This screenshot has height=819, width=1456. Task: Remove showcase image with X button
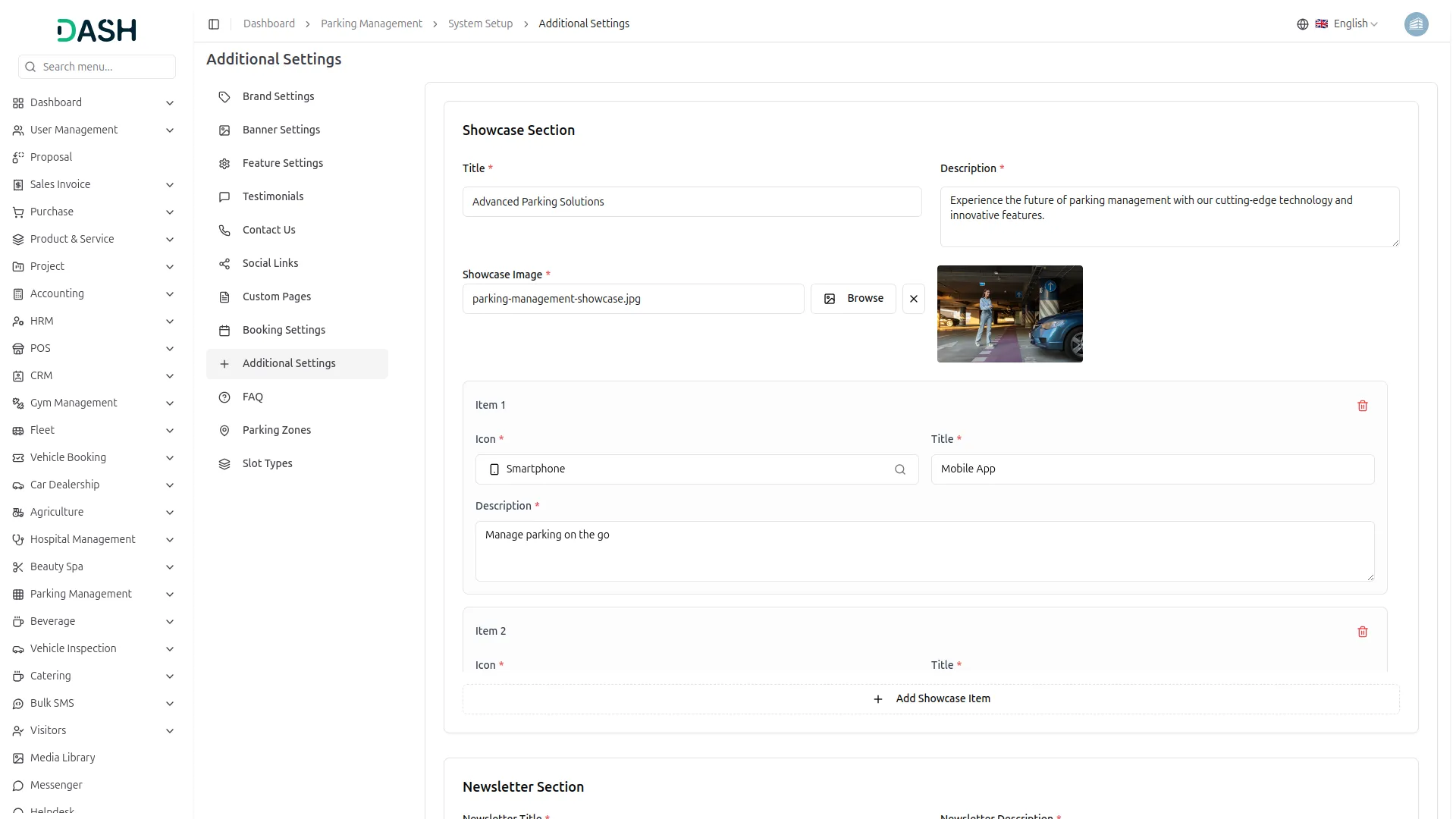[913, 299]
